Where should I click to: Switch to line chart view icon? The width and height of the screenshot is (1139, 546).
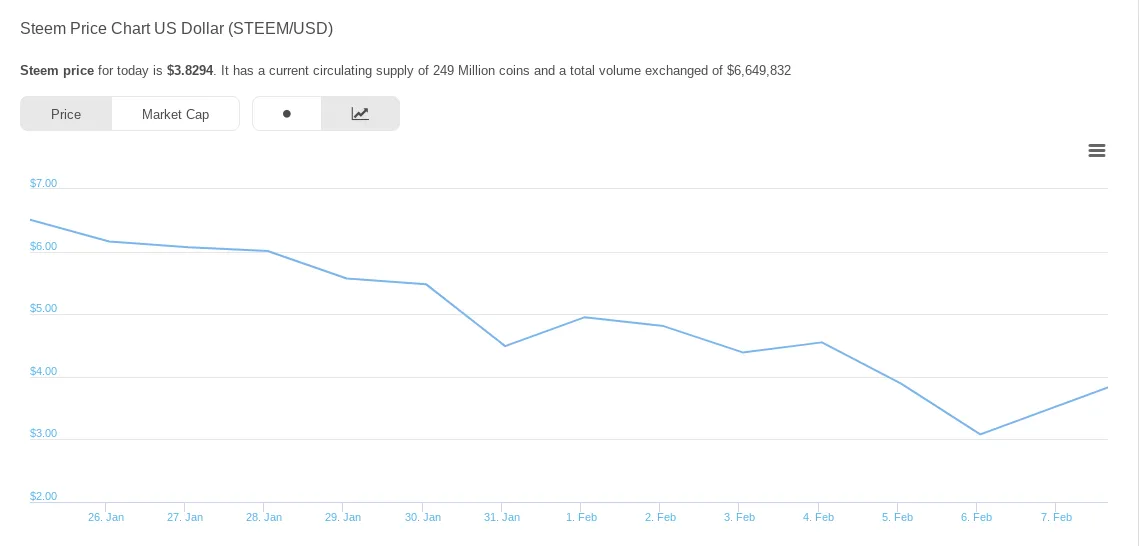[360, 114]
